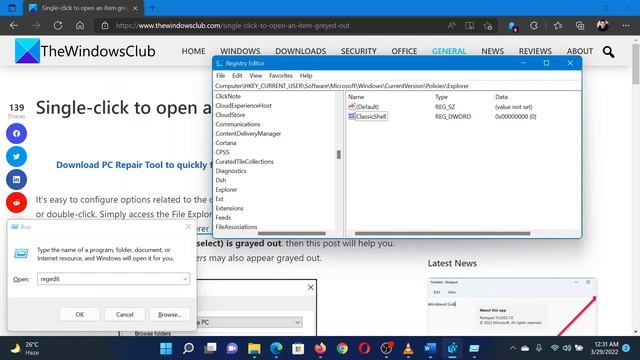This screenshot has height=360, width=640.
Task: Open the WINDOWS navigation item
Action: [240, 51]
